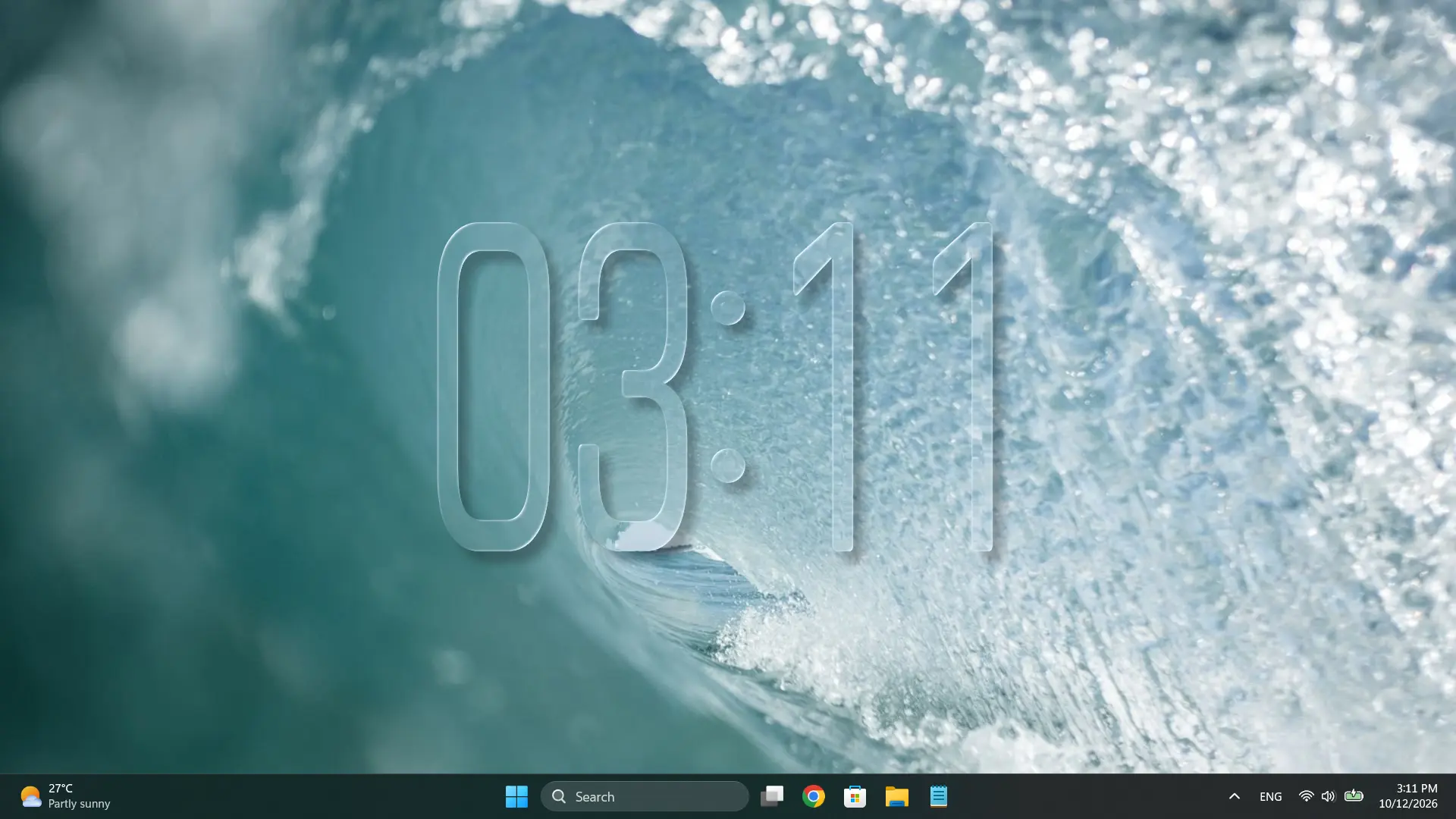Open the Notepad taskbar icon
1456x819 pixels.
(x=938, y=796)
